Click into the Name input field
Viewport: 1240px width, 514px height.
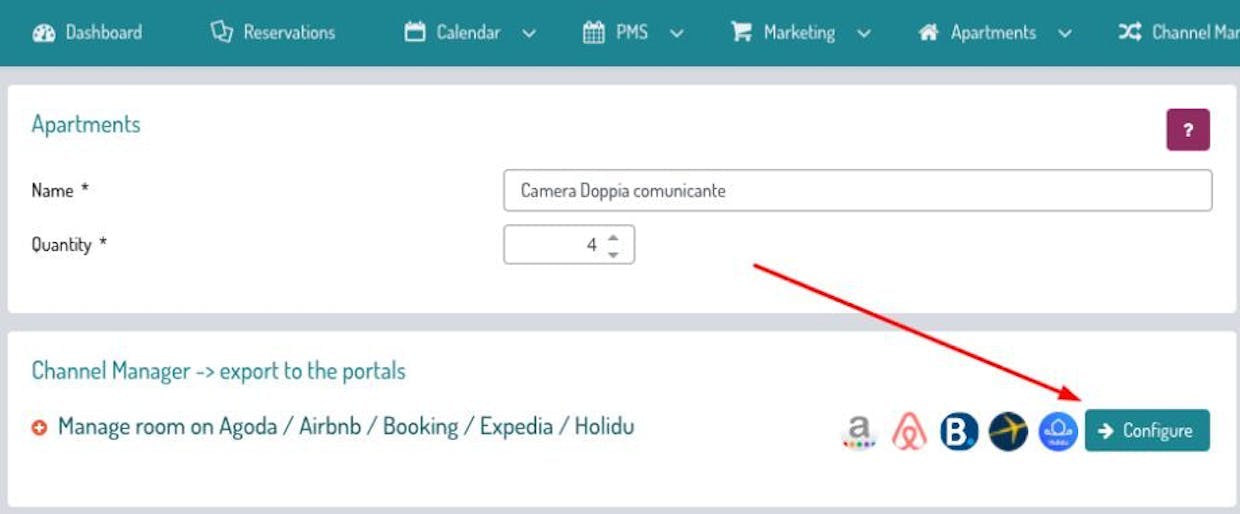click(857, 190)
